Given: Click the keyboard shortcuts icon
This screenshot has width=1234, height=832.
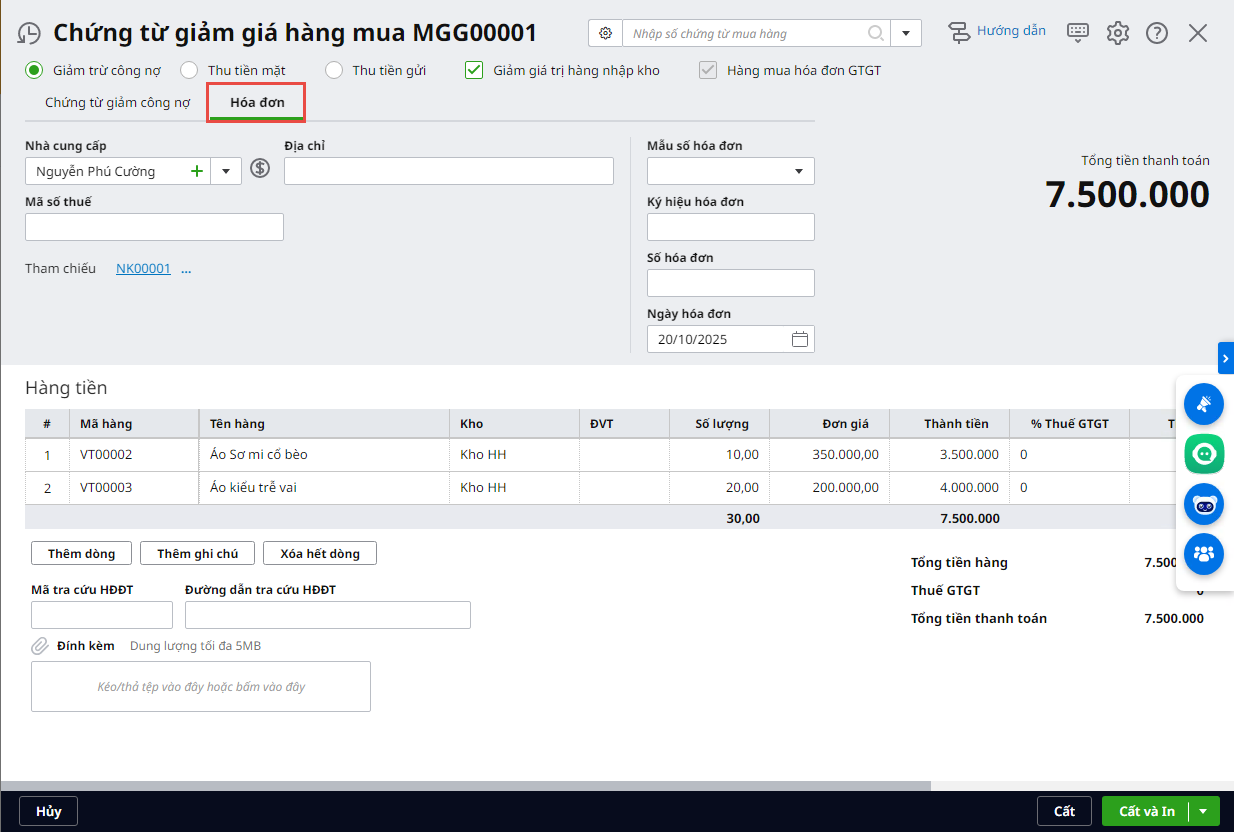Looking at the screenshot, I should coord(1078,32).
